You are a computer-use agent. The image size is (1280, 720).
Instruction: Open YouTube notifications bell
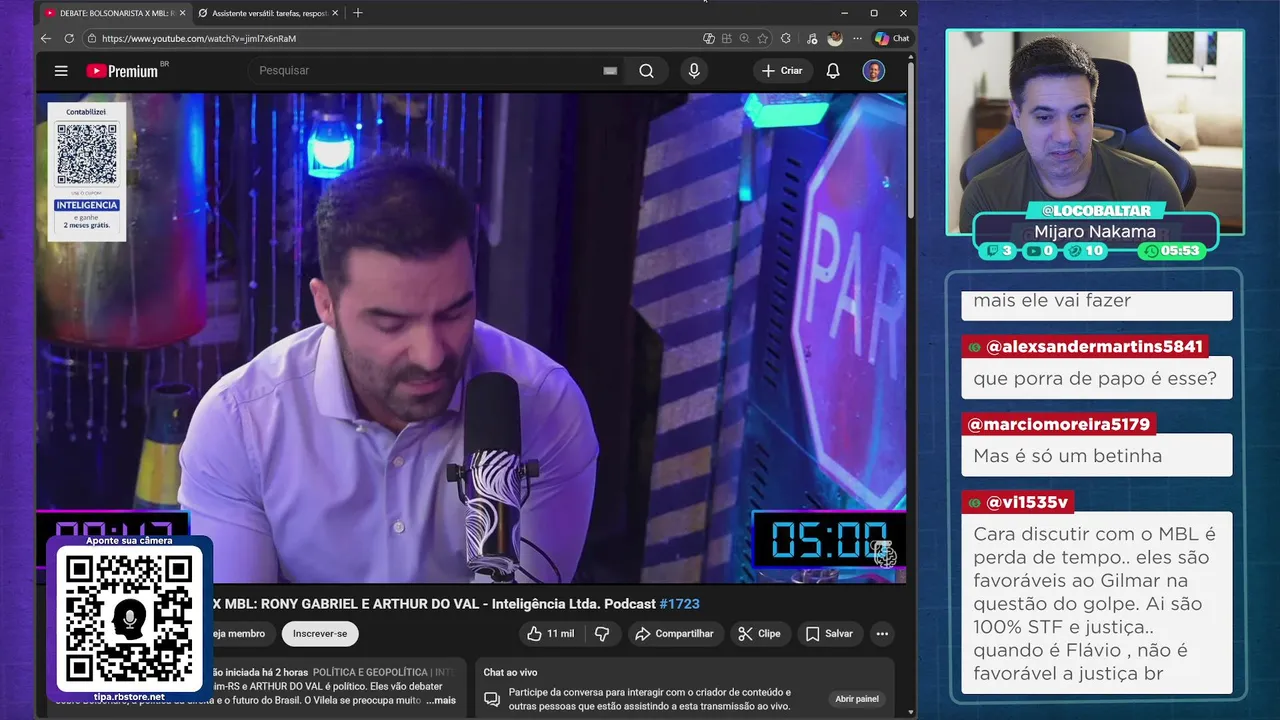(833, 71)
